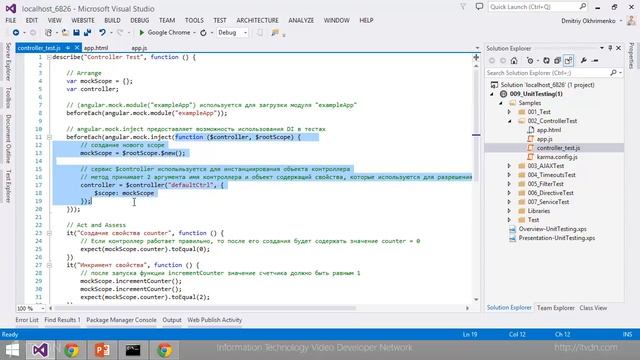Image resolution: width=640 pixels, height=360 pixels.
Task: Collapse the 009_UnitTesting(1) project node
Action: coord(492,94)
